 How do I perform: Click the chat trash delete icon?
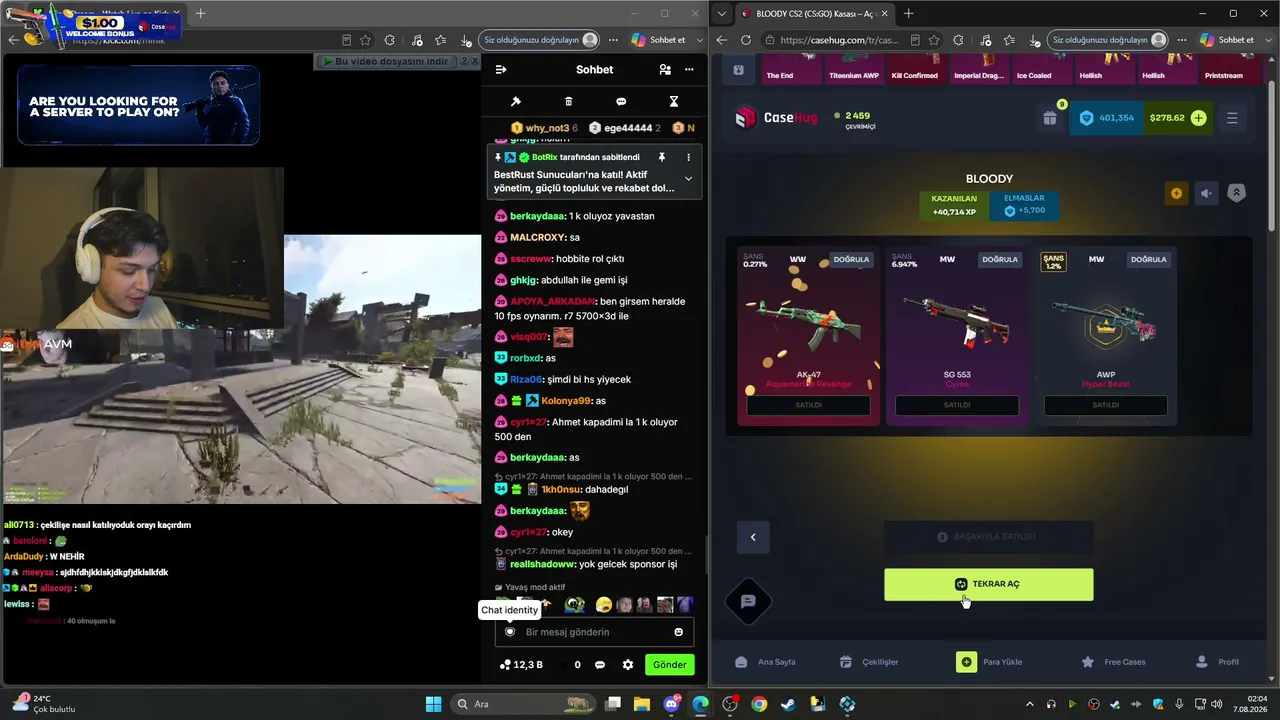[x=569, y=102]
